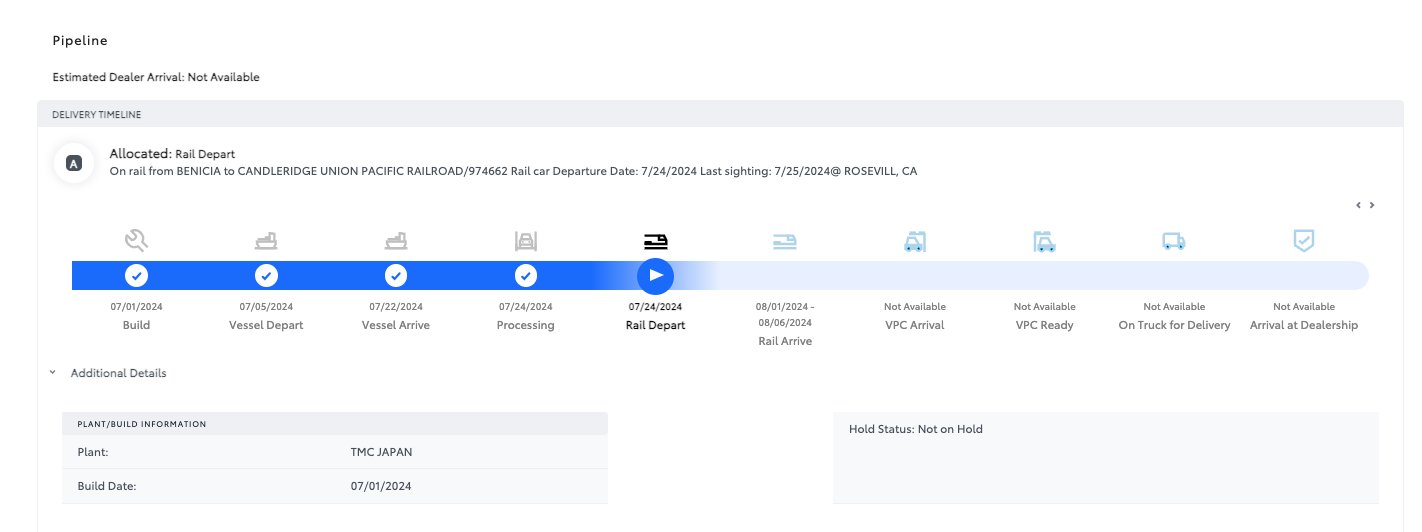The width and height of the screenshot is (1422, 532).
Task: Click the TMC JAPAN plant value
Action: pos(381,452)
